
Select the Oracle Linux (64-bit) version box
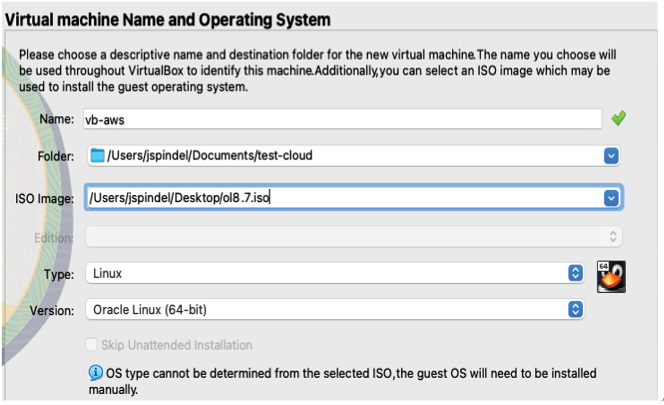(x=335, y=310)
